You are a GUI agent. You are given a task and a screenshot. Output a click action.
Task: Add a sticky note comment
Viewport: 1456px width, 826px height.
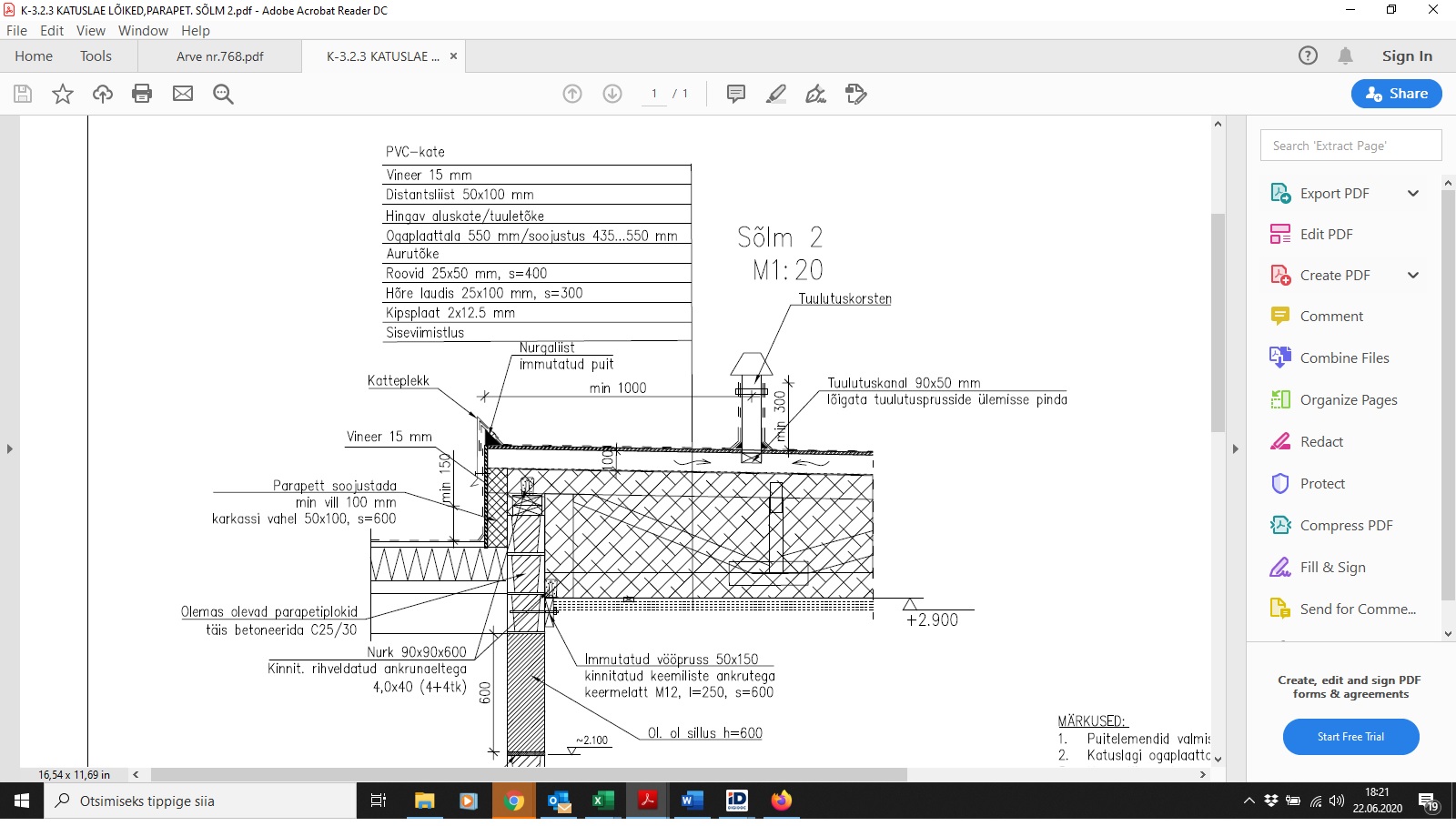coord(736,94)
